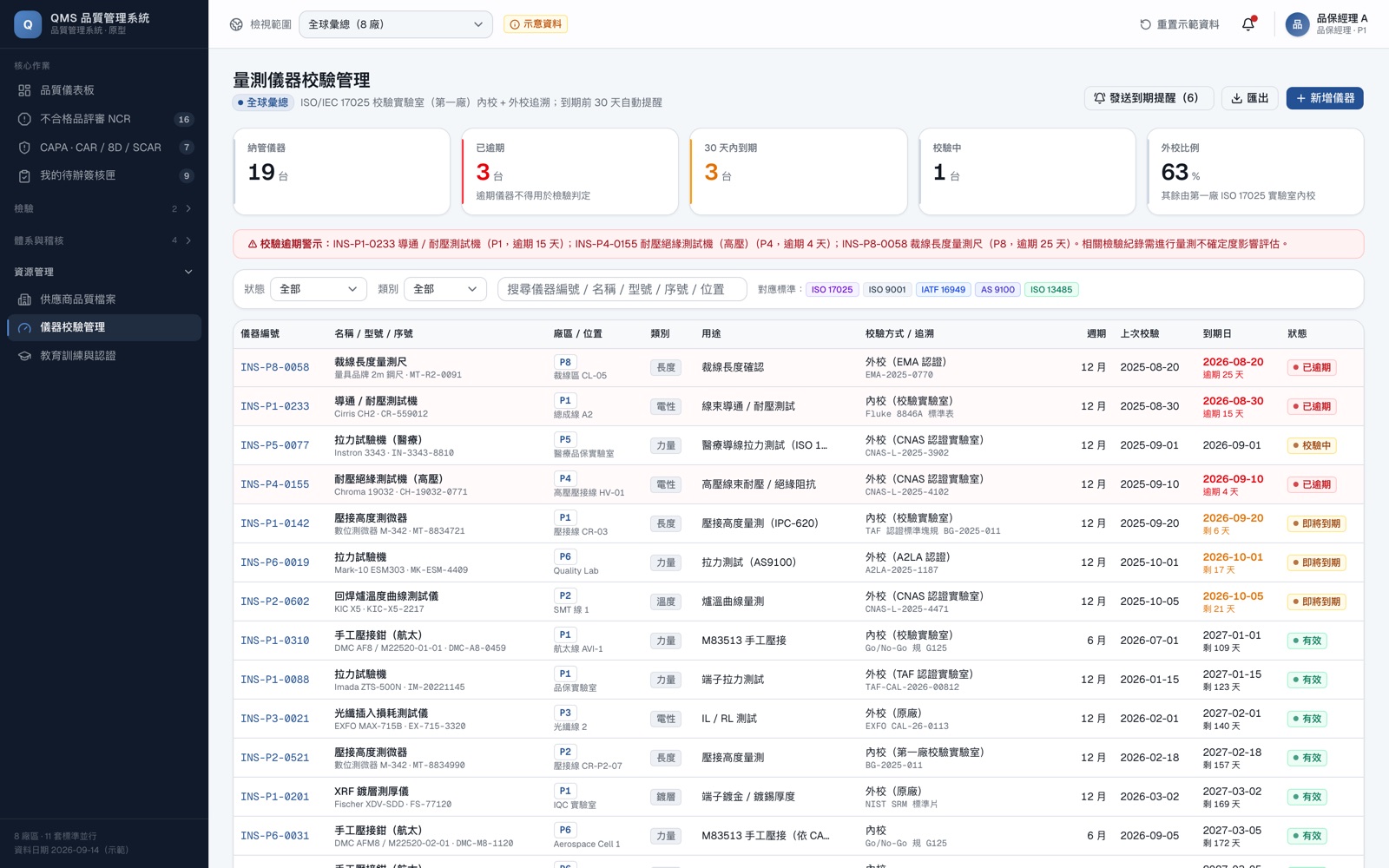Open 供應商品質檔案 menu item
The image size is (1389, 868).
point(104,299)
